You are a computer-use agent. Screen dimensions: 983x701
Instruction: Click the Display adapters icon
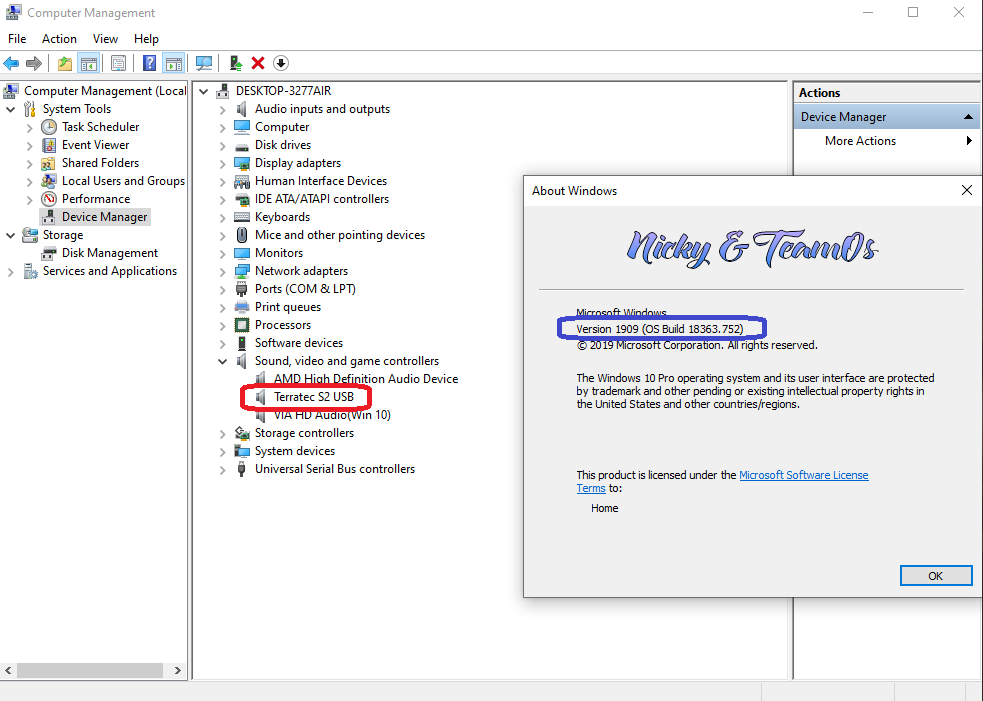(x=241, y=163)
